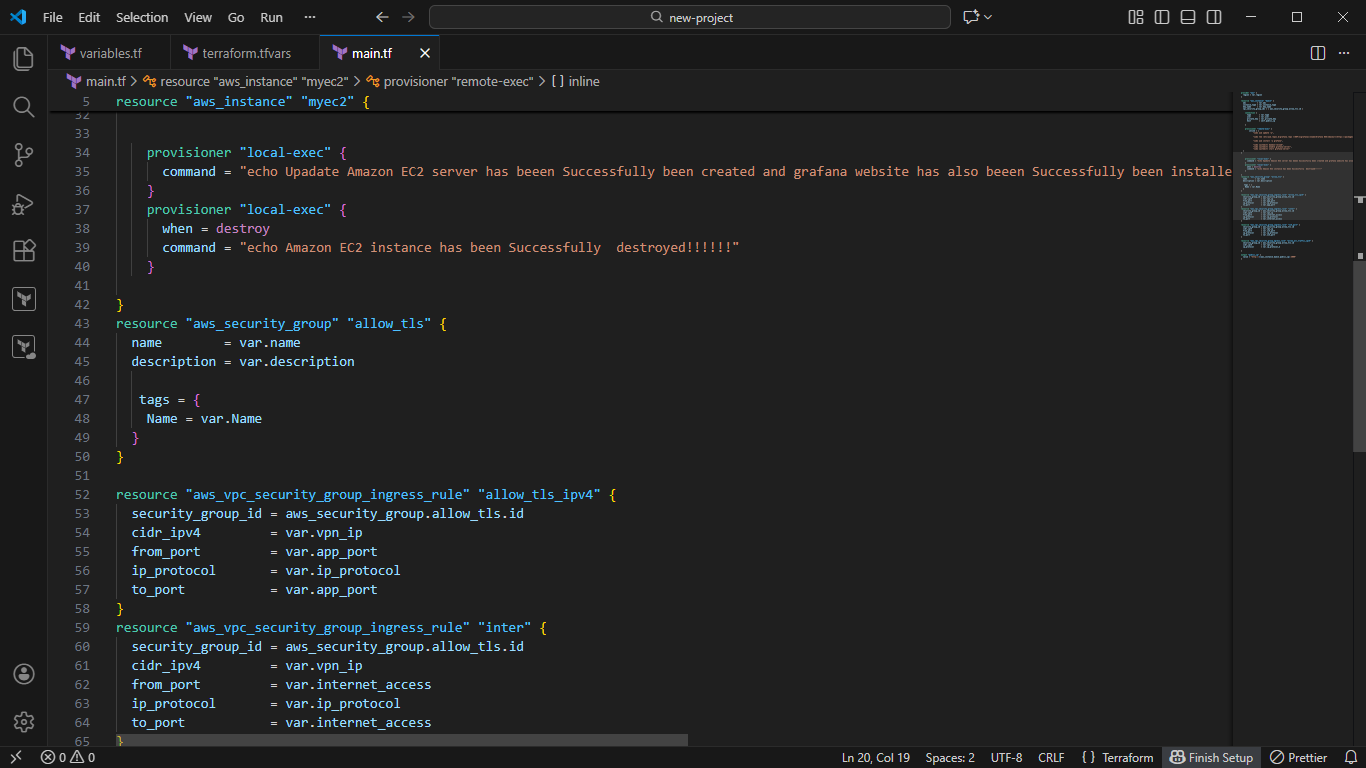
Task: Open the Explorer view icon
Action: pyautogui.click(x=23, y=59)
